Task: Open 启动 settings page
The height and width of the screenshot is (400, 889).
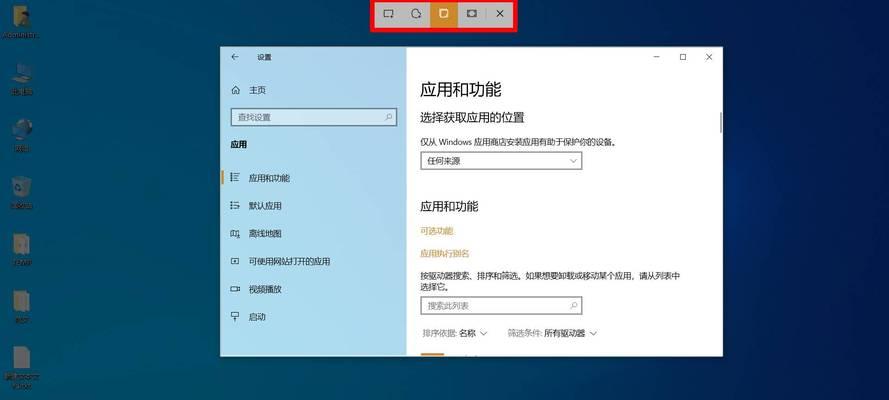Action: tap(313, 317)
